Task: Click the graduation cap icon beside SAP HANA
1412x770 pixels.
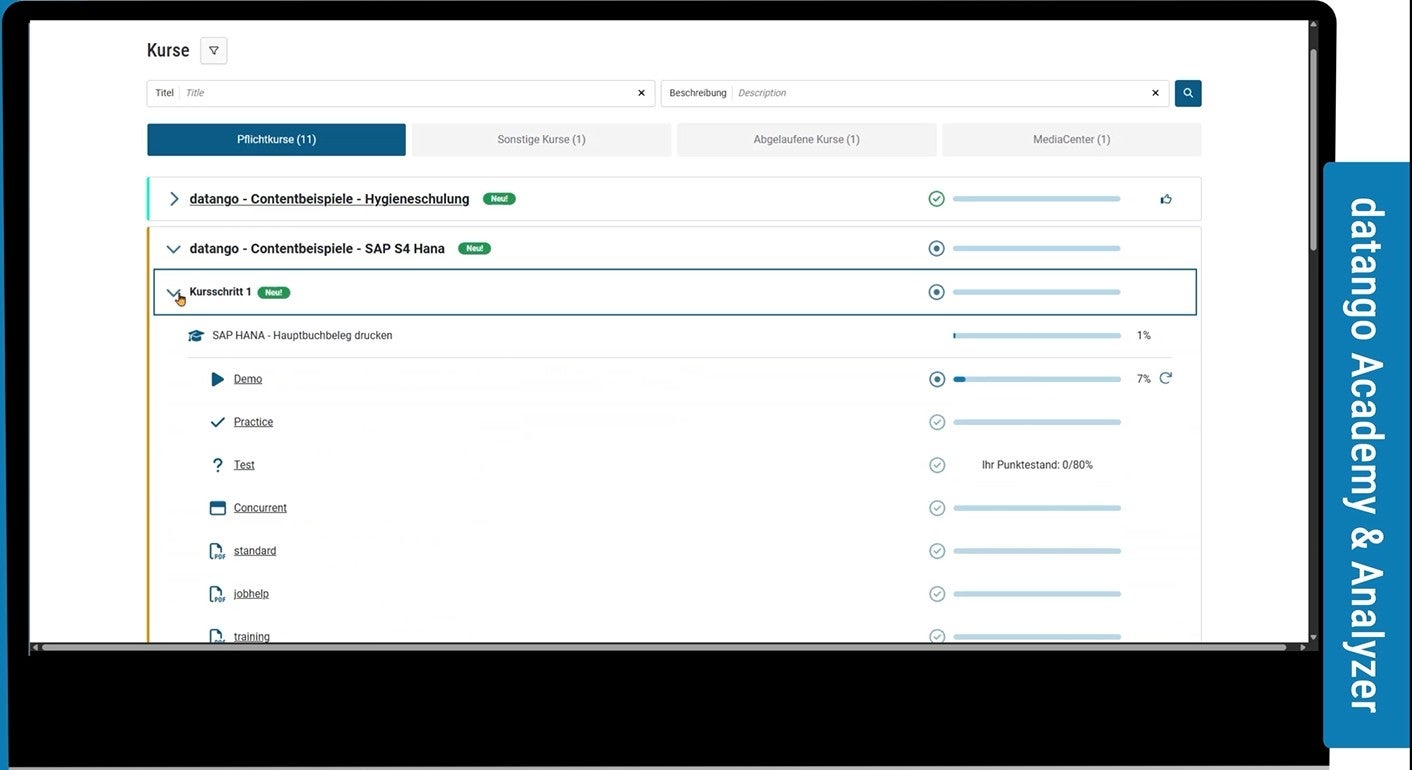Action: [x=196, y=336]
